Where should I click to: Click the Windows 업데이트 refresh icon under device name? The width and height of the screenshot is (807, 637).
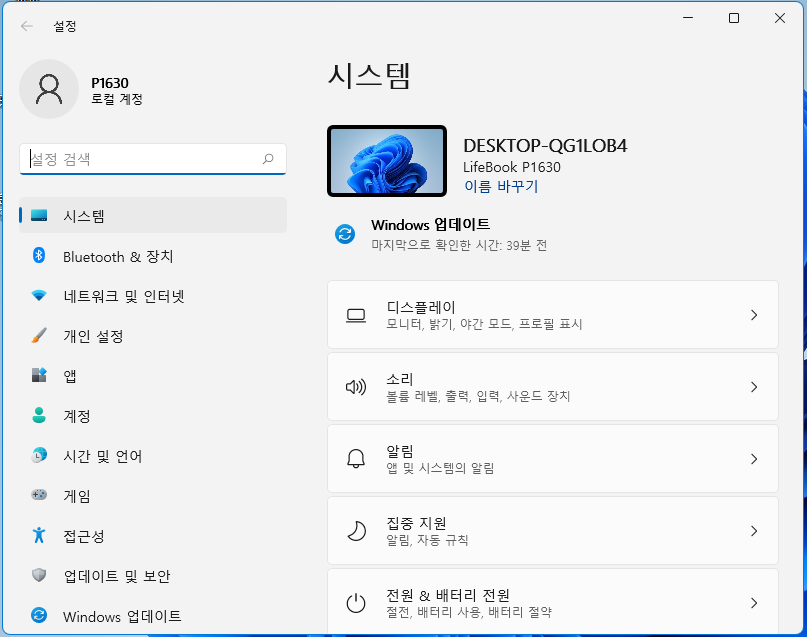345,234
